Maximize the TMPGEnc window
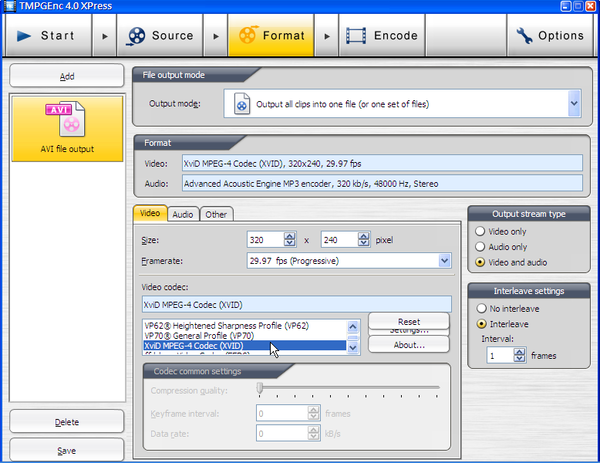This screenshot has width=600, height=463. tap(578, 6)
